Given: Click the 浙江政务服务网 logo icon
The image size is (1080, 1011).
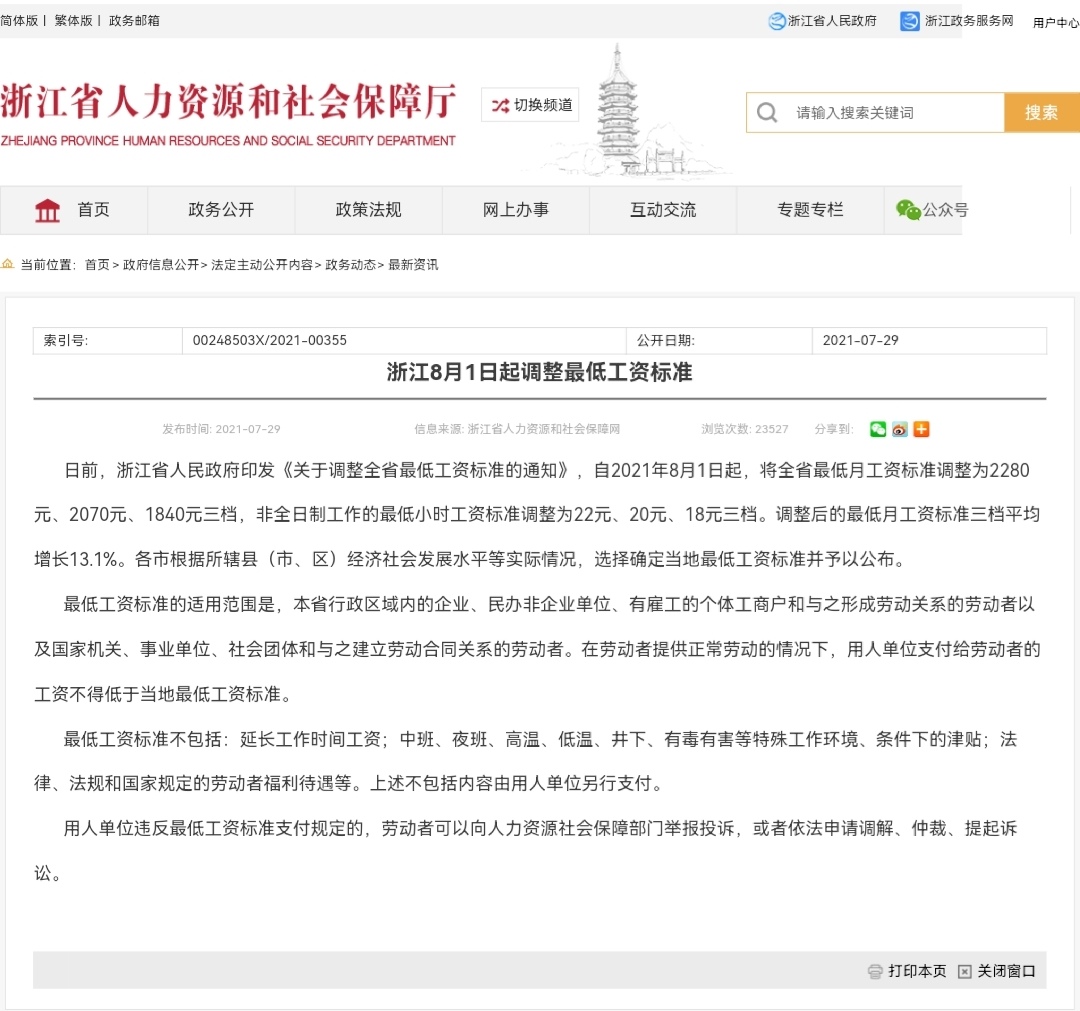Looking at the screenshot, I should pyautogui.click(x=910, y=21).
